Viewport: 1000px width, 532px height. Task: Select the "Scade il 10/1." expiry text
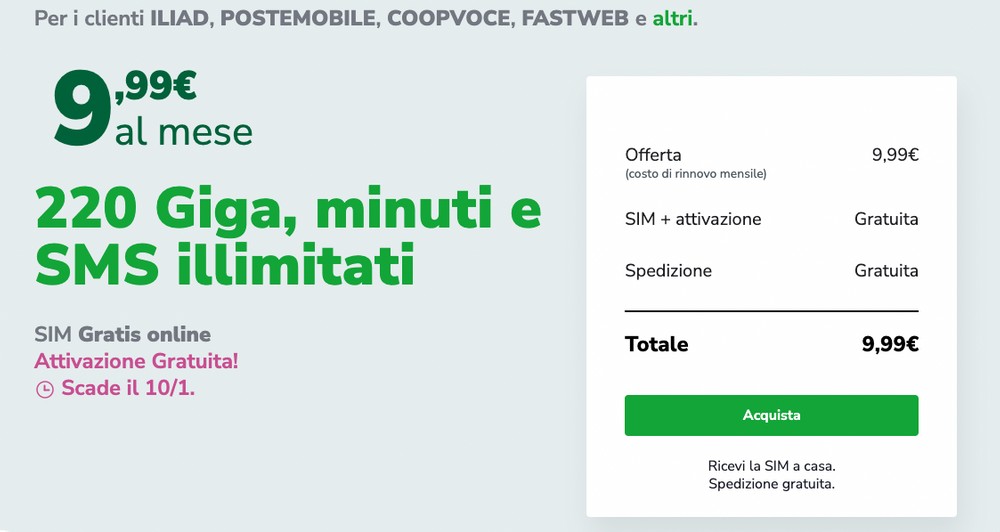pyautogui.click(x=128, y=388)
